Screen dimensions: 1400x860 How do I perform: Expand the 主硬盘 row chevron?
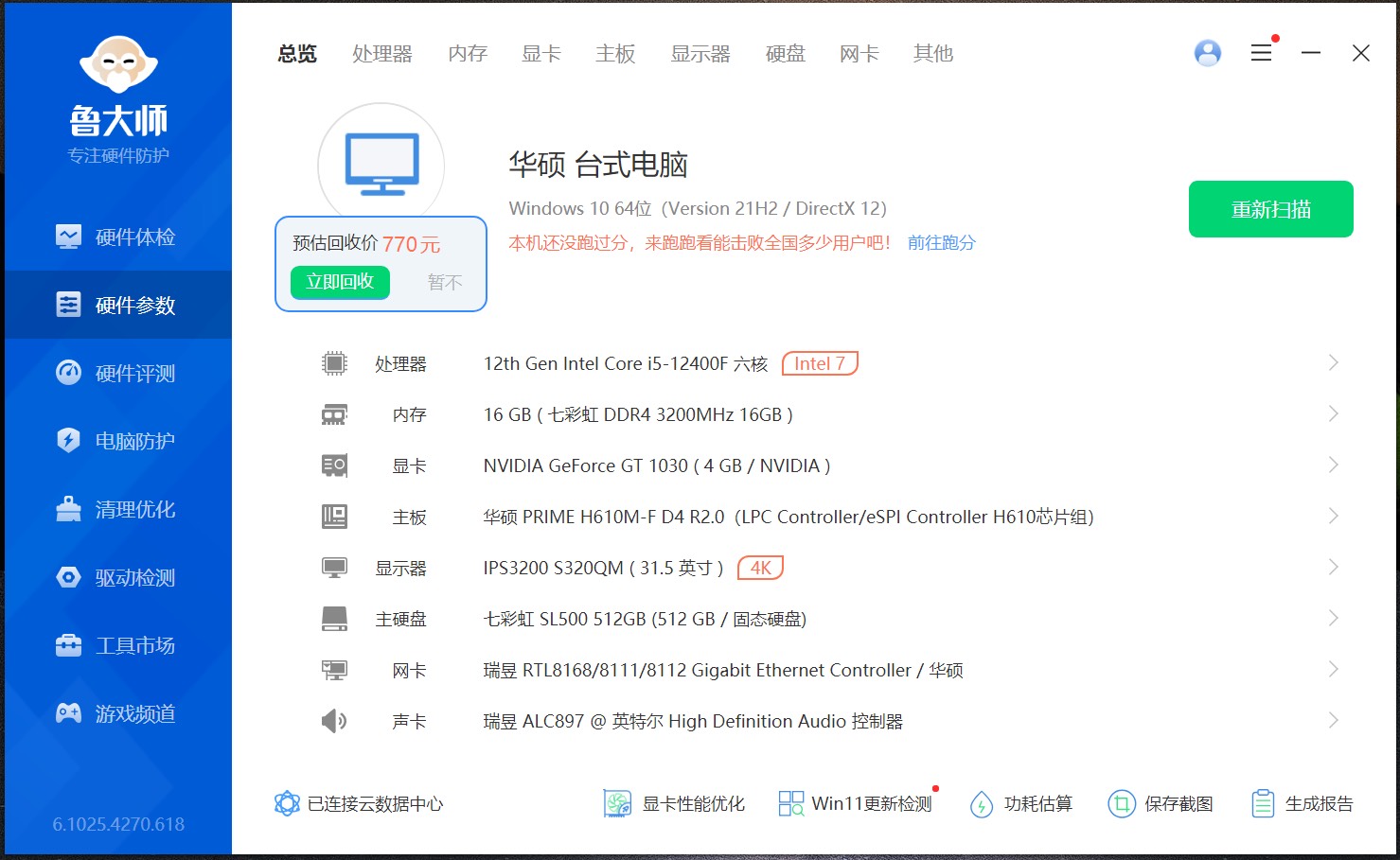click(x=1333, y=618)
